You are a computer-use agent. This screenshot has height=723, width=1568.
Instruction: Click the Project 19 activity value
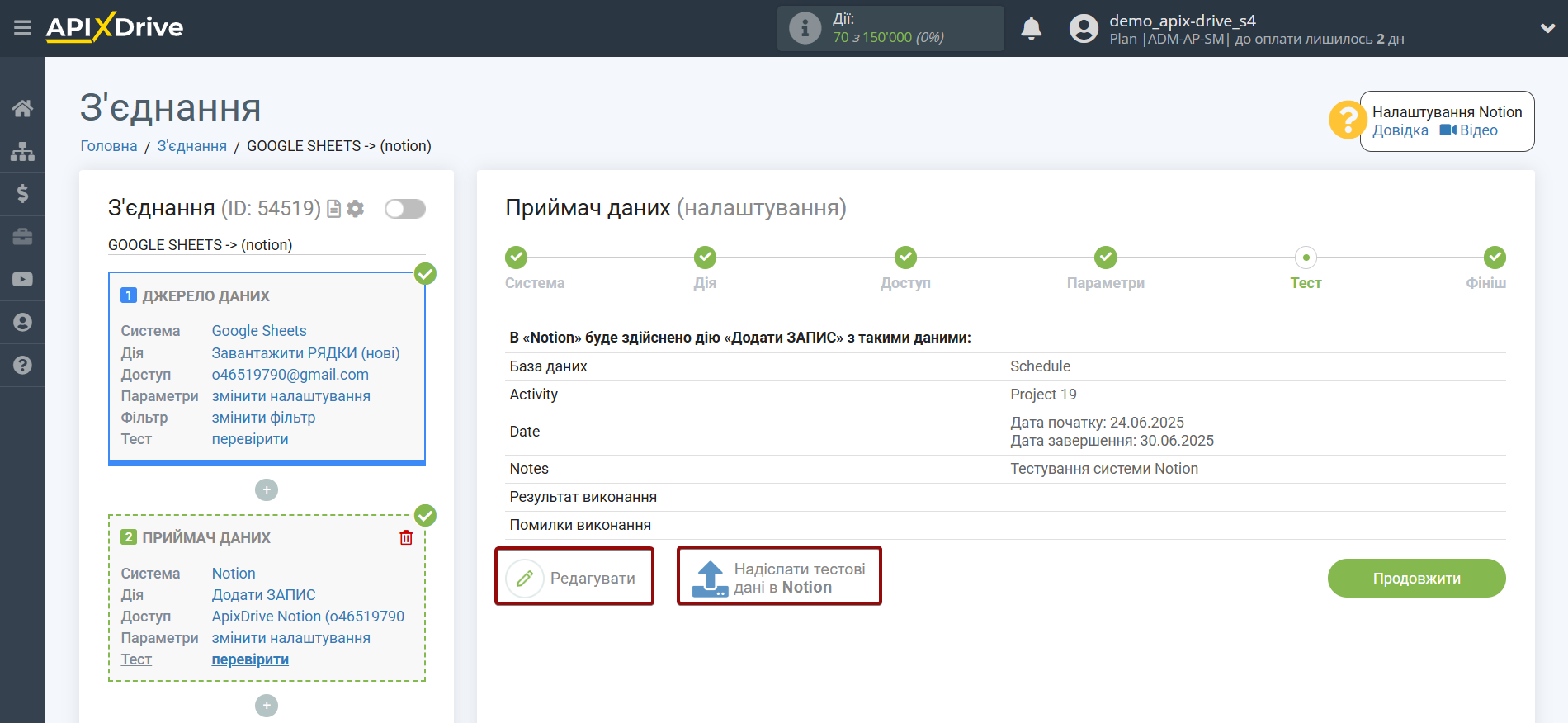click(x=1043, y=395)
